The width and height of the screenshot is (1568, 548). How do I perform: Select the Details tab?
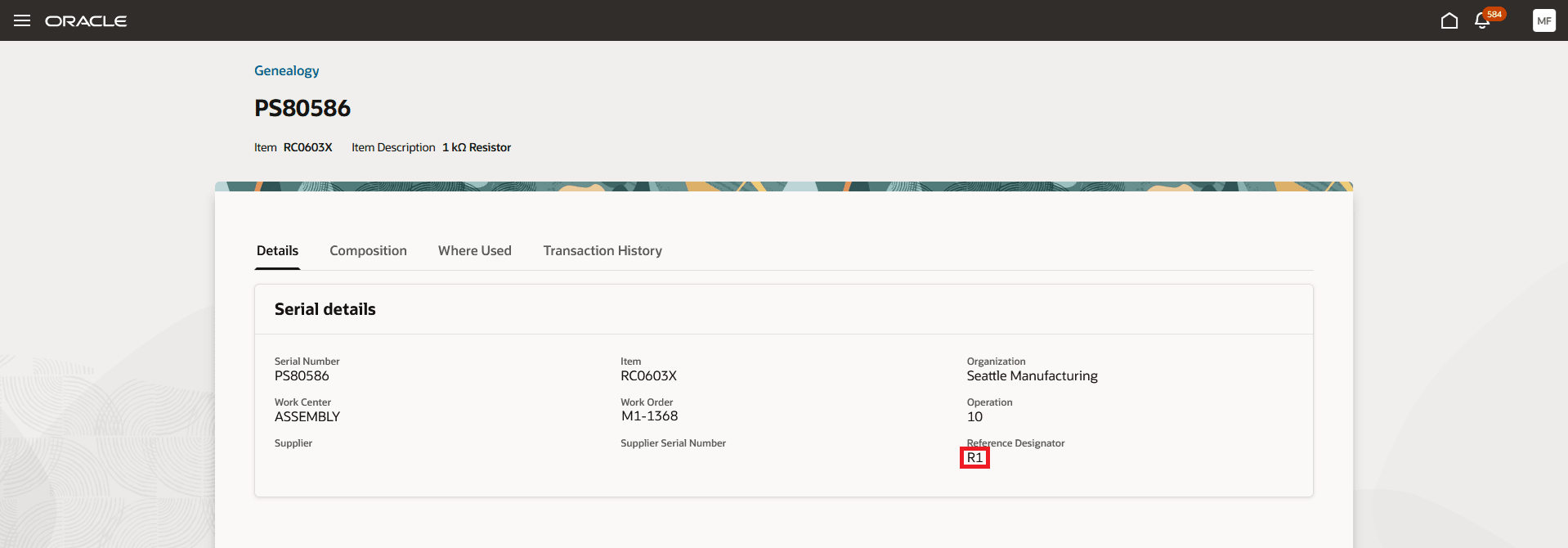point(277,251)
